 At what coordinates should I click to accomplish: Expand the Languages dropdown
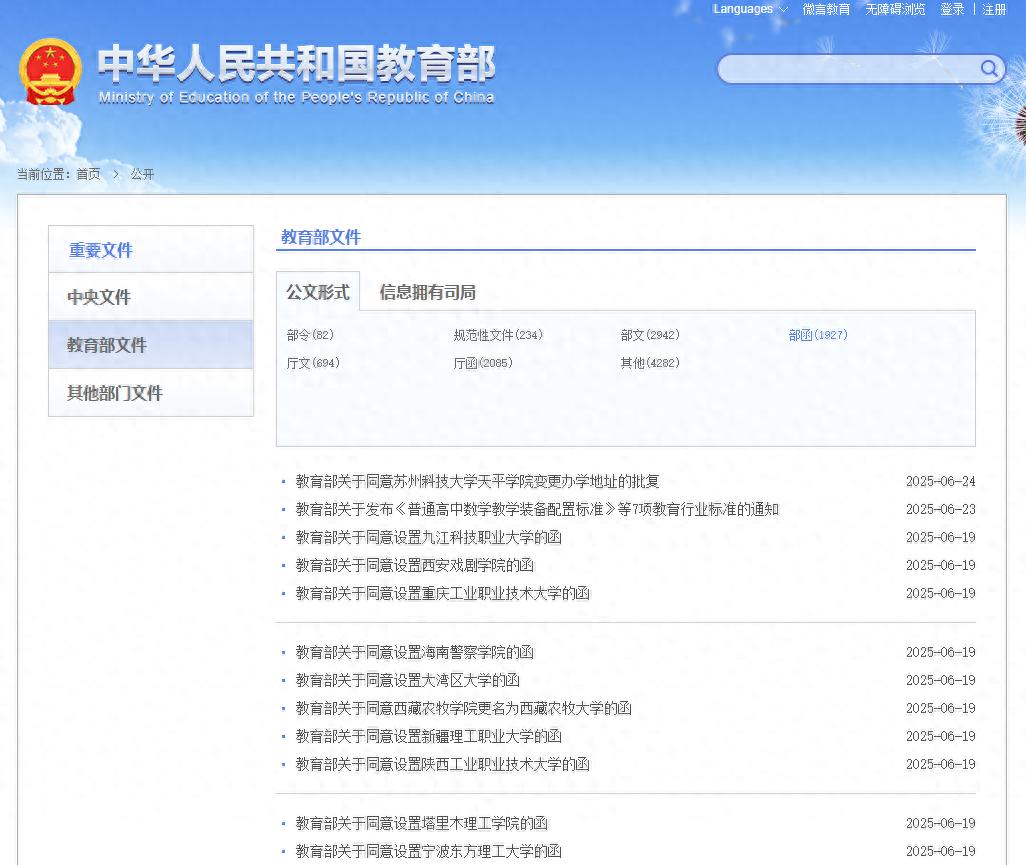point(750,9)
